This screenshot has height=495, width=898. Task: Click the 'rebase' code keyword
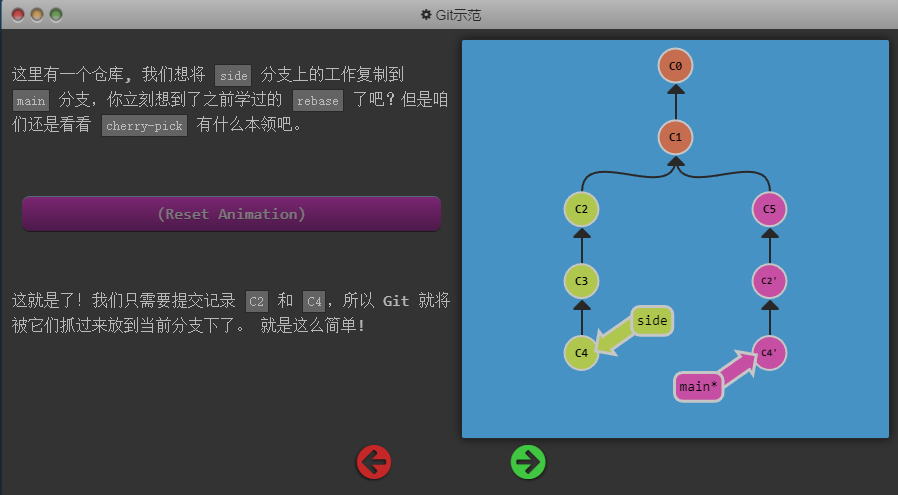(318, 100)
